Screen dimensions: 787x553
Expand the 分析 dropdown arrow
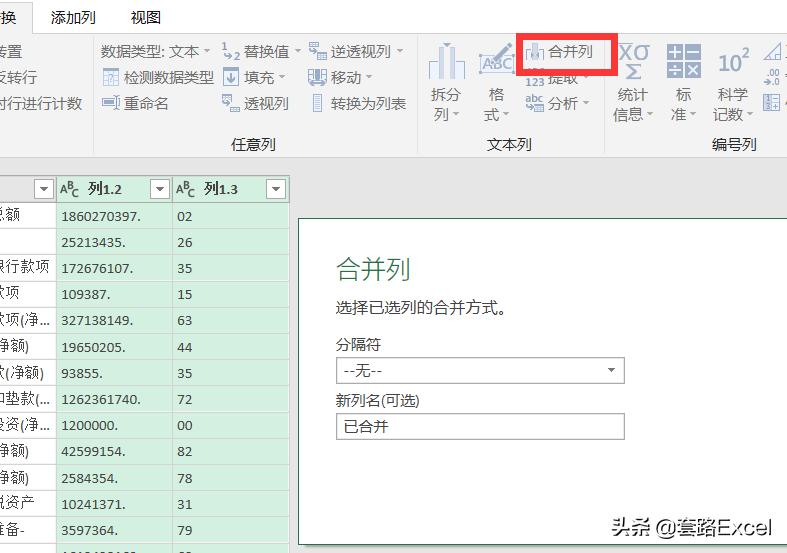coord(585,103)
